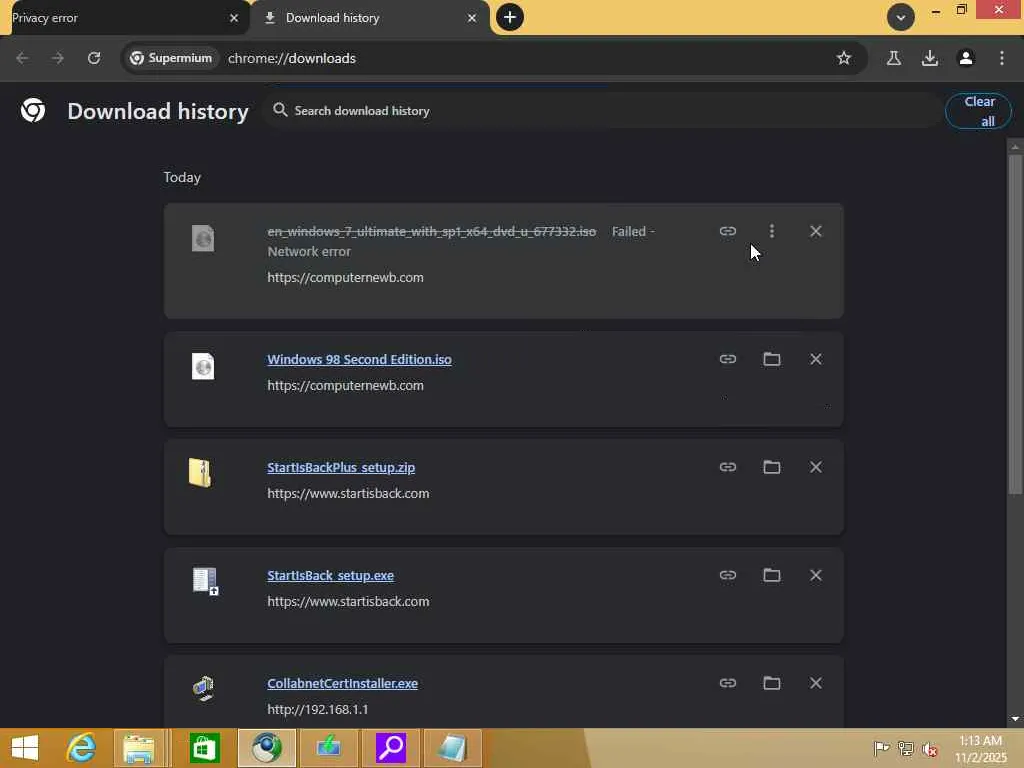1024x768 pixels.
Task: Click the network tray icon
Action: pos(905,748)
